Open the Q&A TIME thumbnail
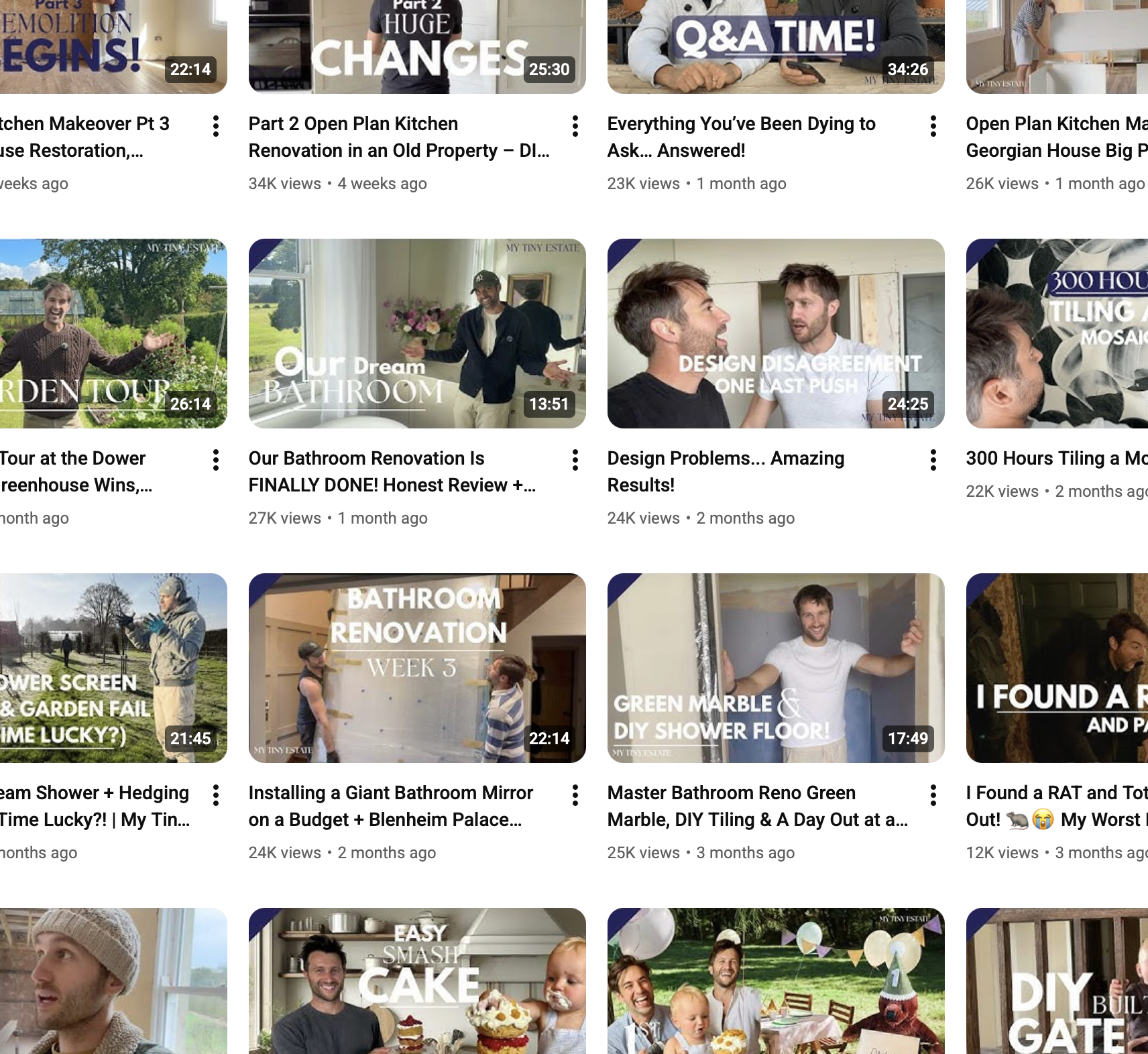Viewport: 1148px width, 1054px height. pyautogui.click(x=776, y=47)
